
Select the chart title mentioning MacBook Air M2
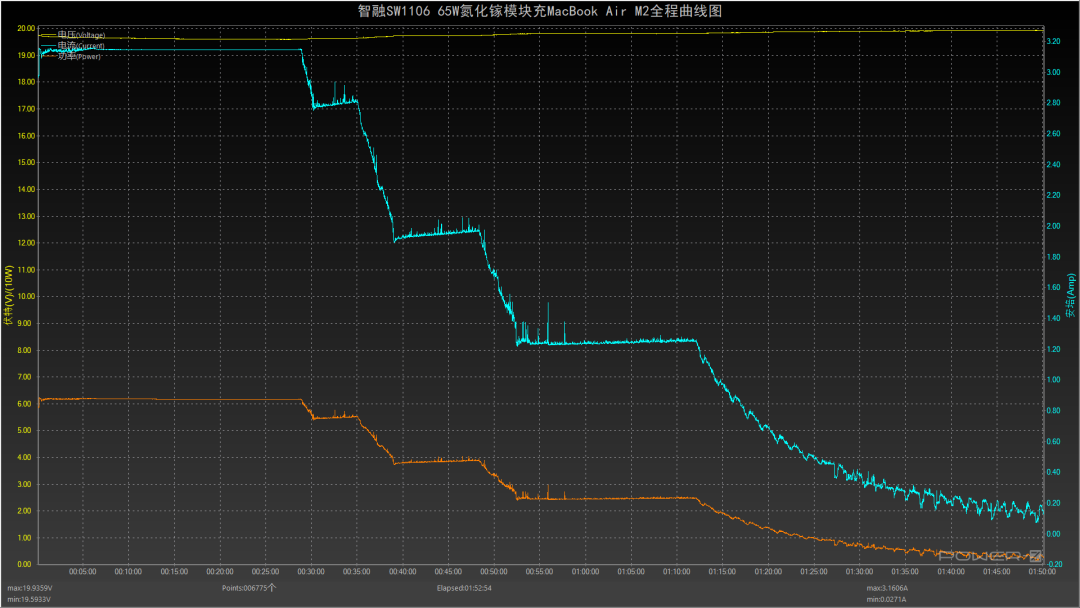540,11
